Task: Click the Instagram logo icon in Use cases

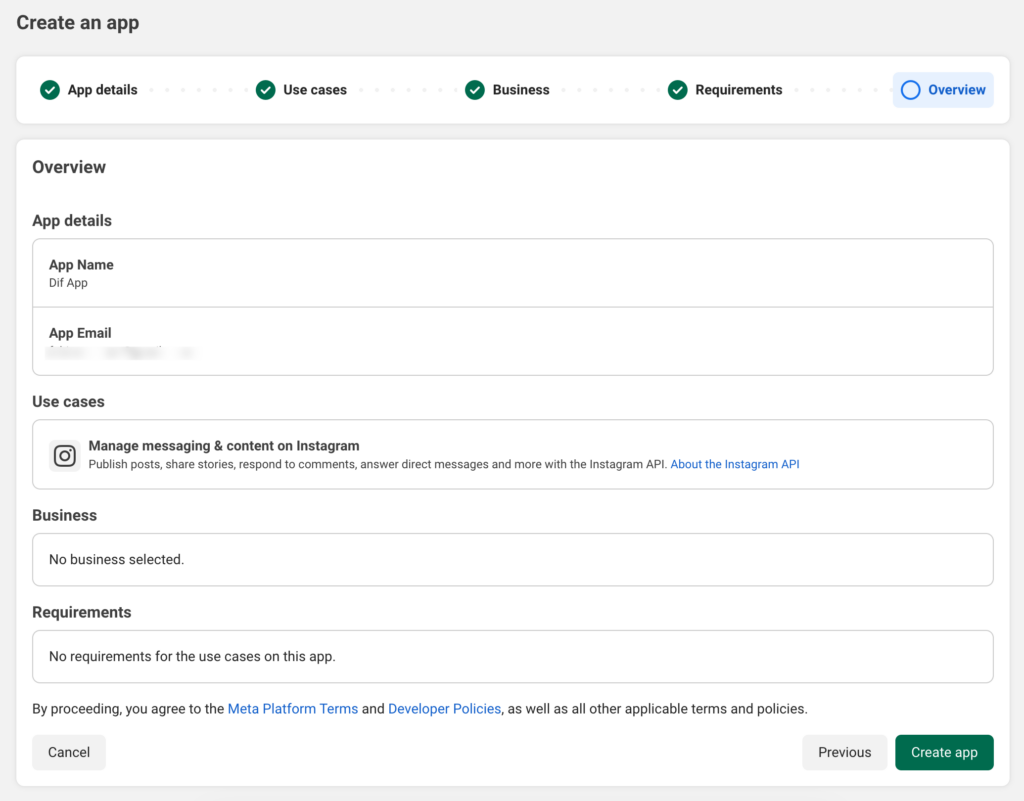Action: (x=65, y=456)
